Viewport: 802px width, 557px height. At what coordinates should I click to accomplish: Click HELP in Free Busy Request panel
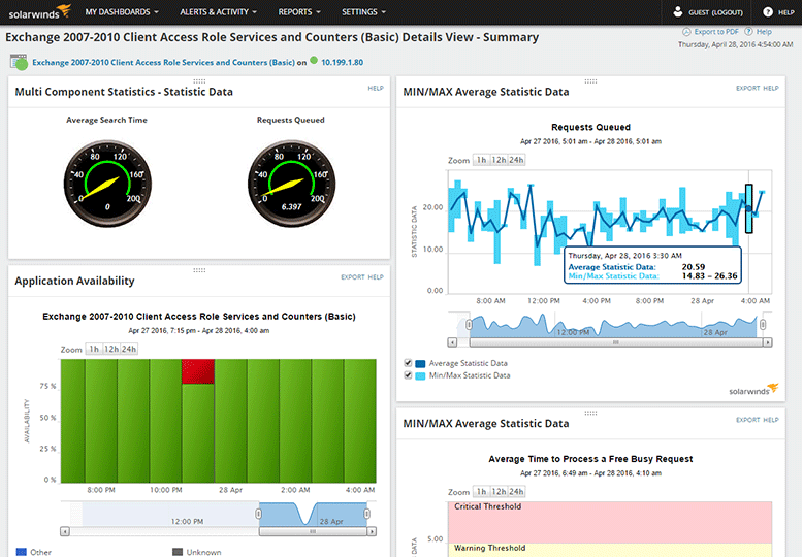(x=771, y=420)
